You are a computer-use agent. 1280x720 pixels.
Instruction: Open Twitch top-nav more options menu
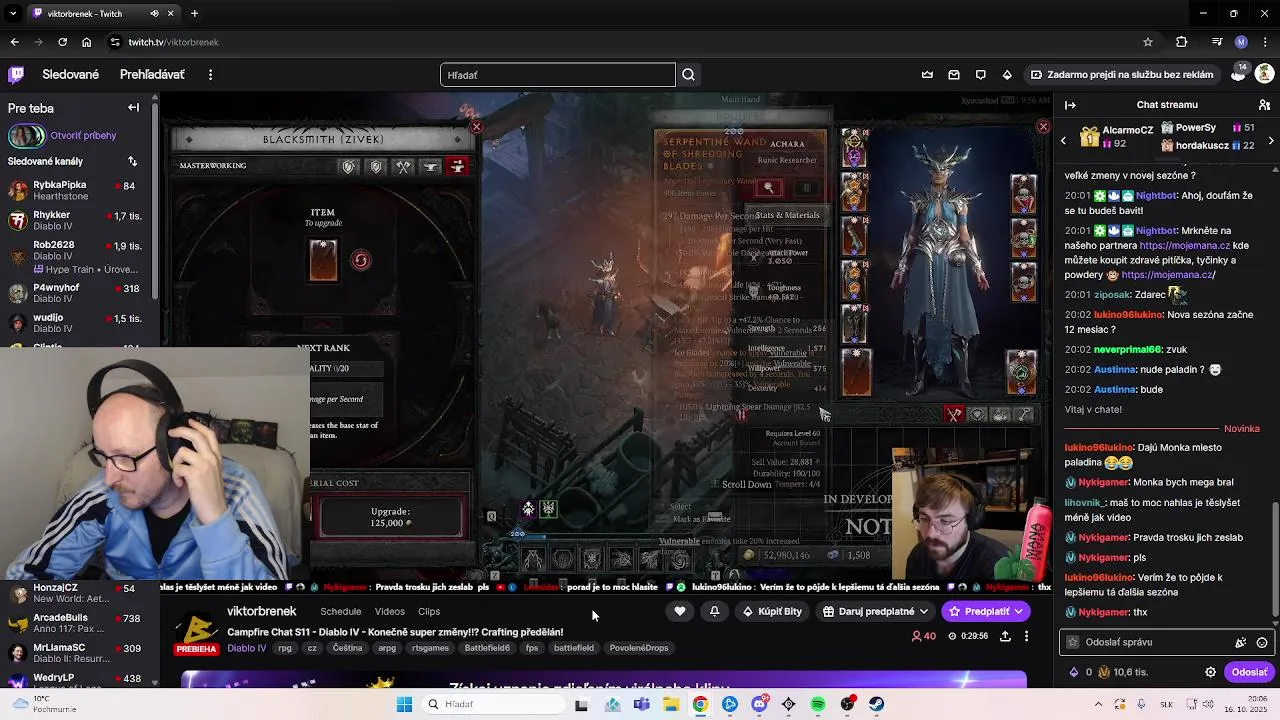(x=210, y=74)
